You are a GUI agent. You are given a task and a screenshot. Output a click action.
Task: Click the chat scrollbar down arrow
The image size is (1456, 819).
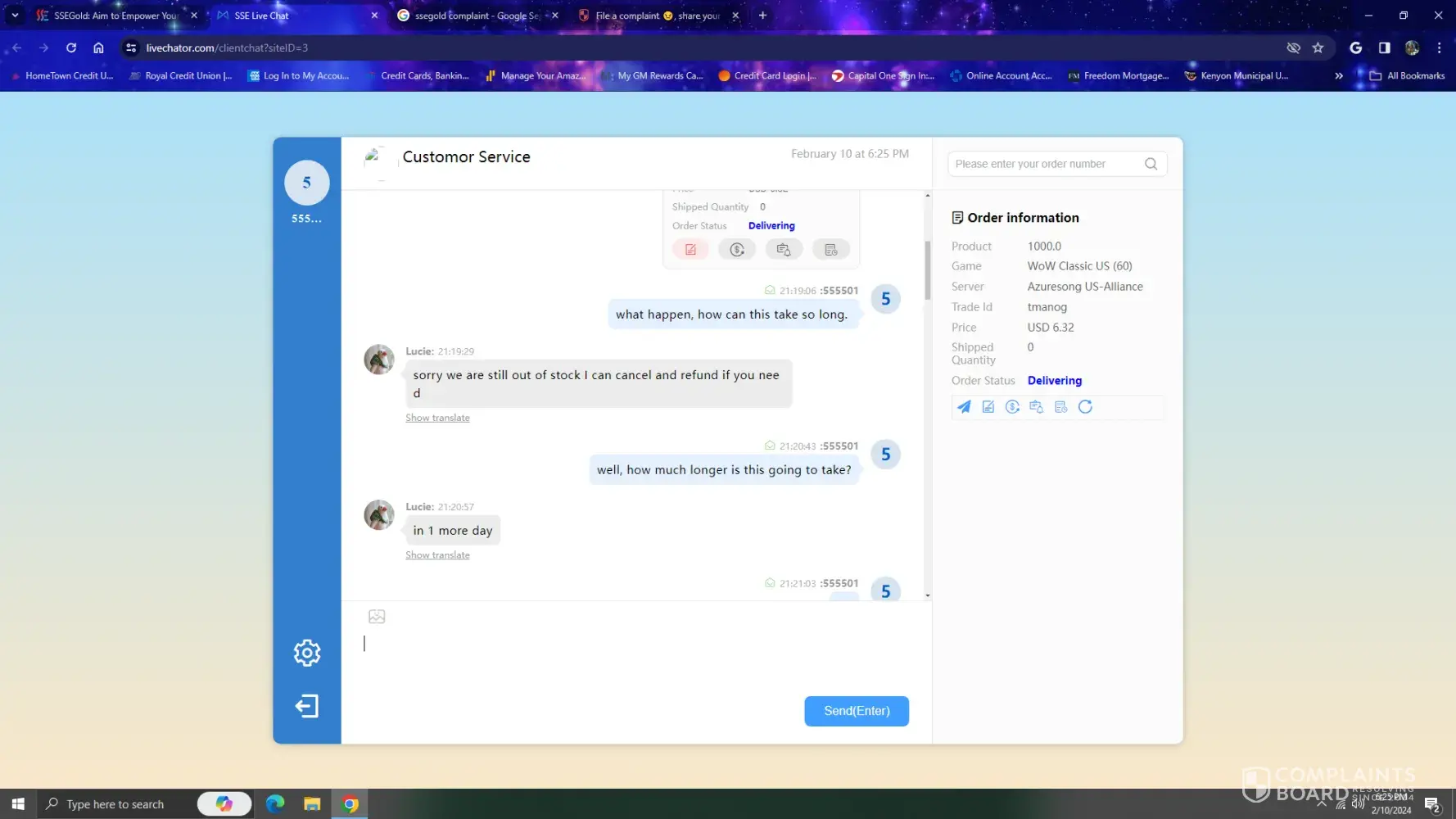tap(927, 595)
